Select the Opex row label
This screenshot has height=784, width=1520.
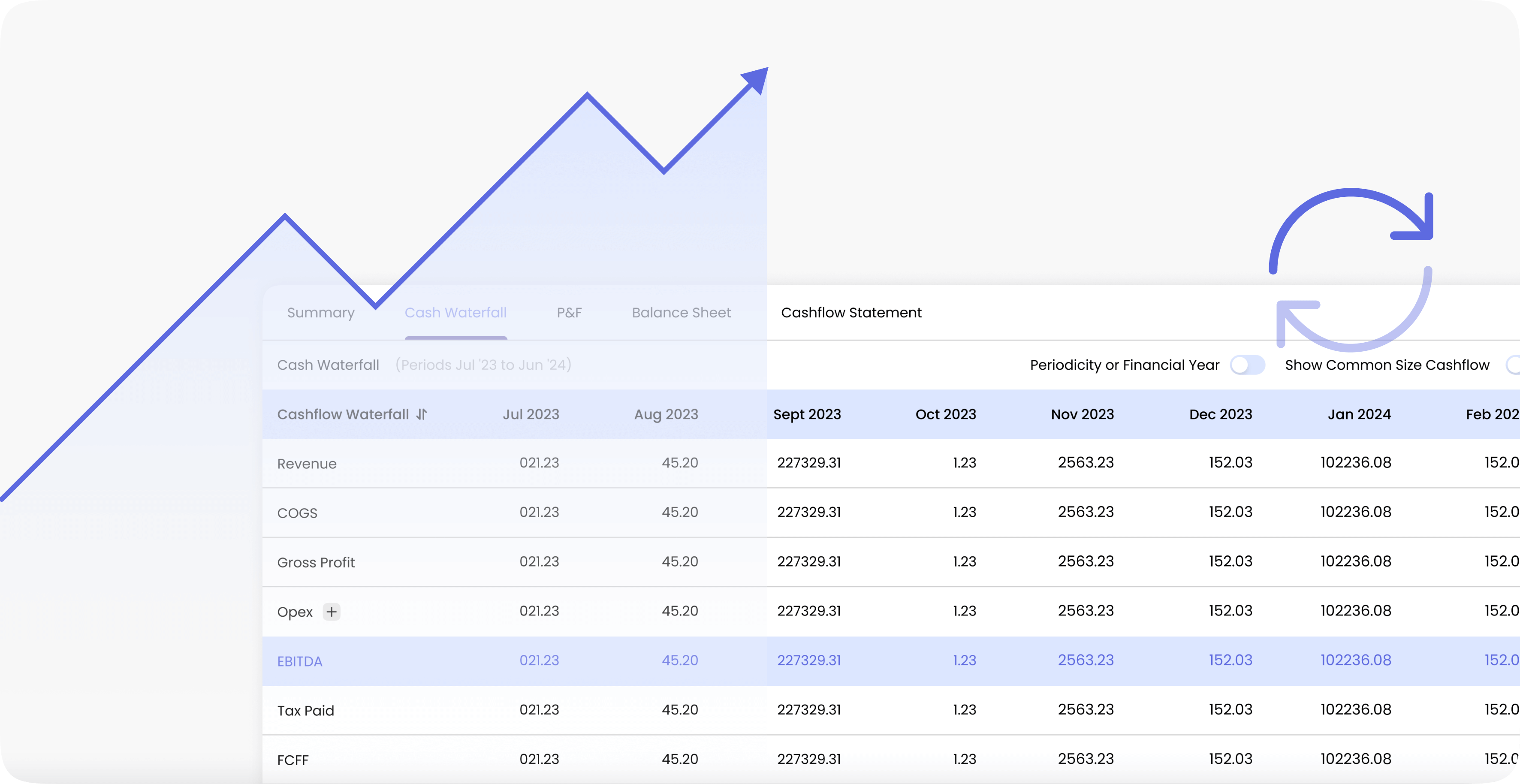(x=295, y=612)
